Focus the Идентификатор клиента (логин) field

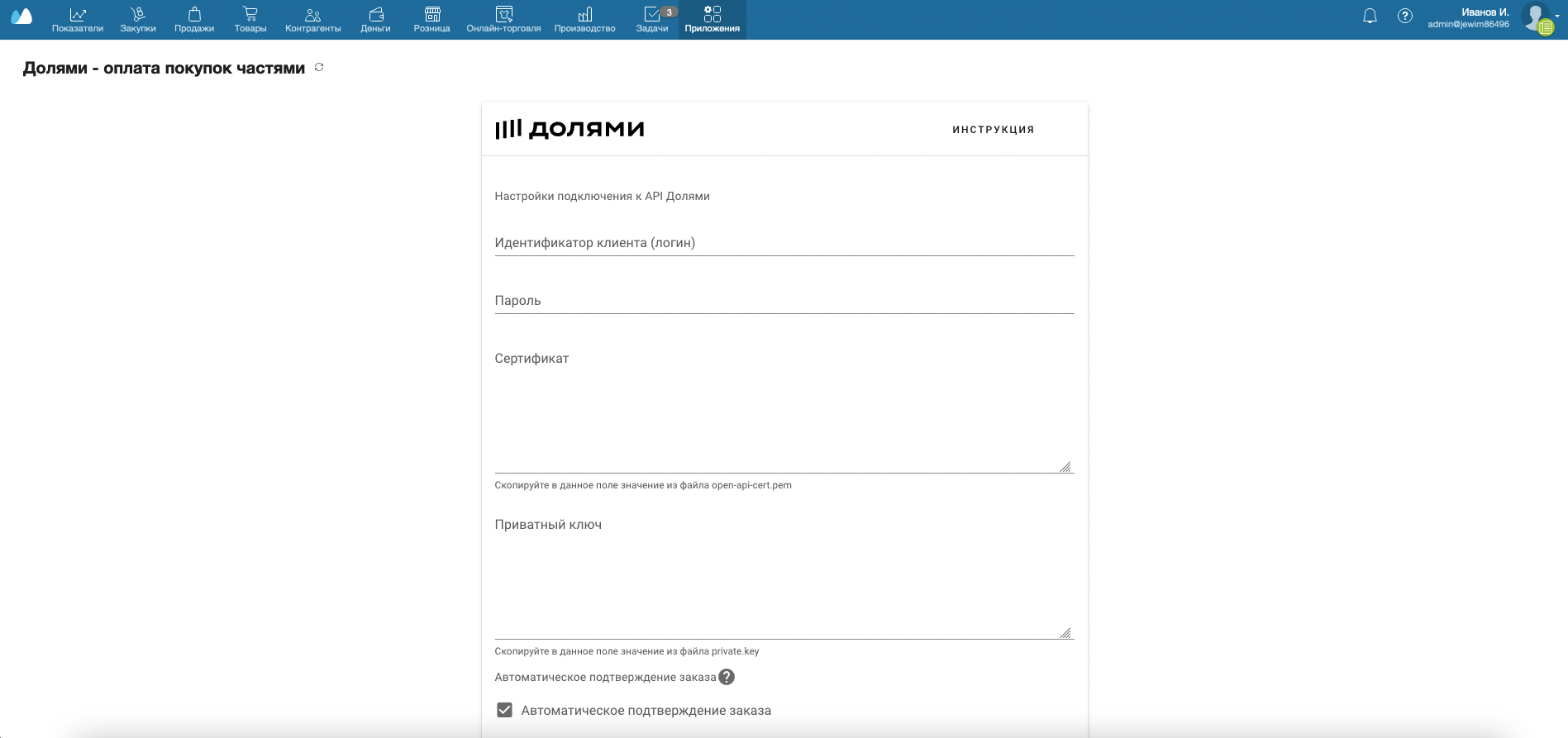784,243
